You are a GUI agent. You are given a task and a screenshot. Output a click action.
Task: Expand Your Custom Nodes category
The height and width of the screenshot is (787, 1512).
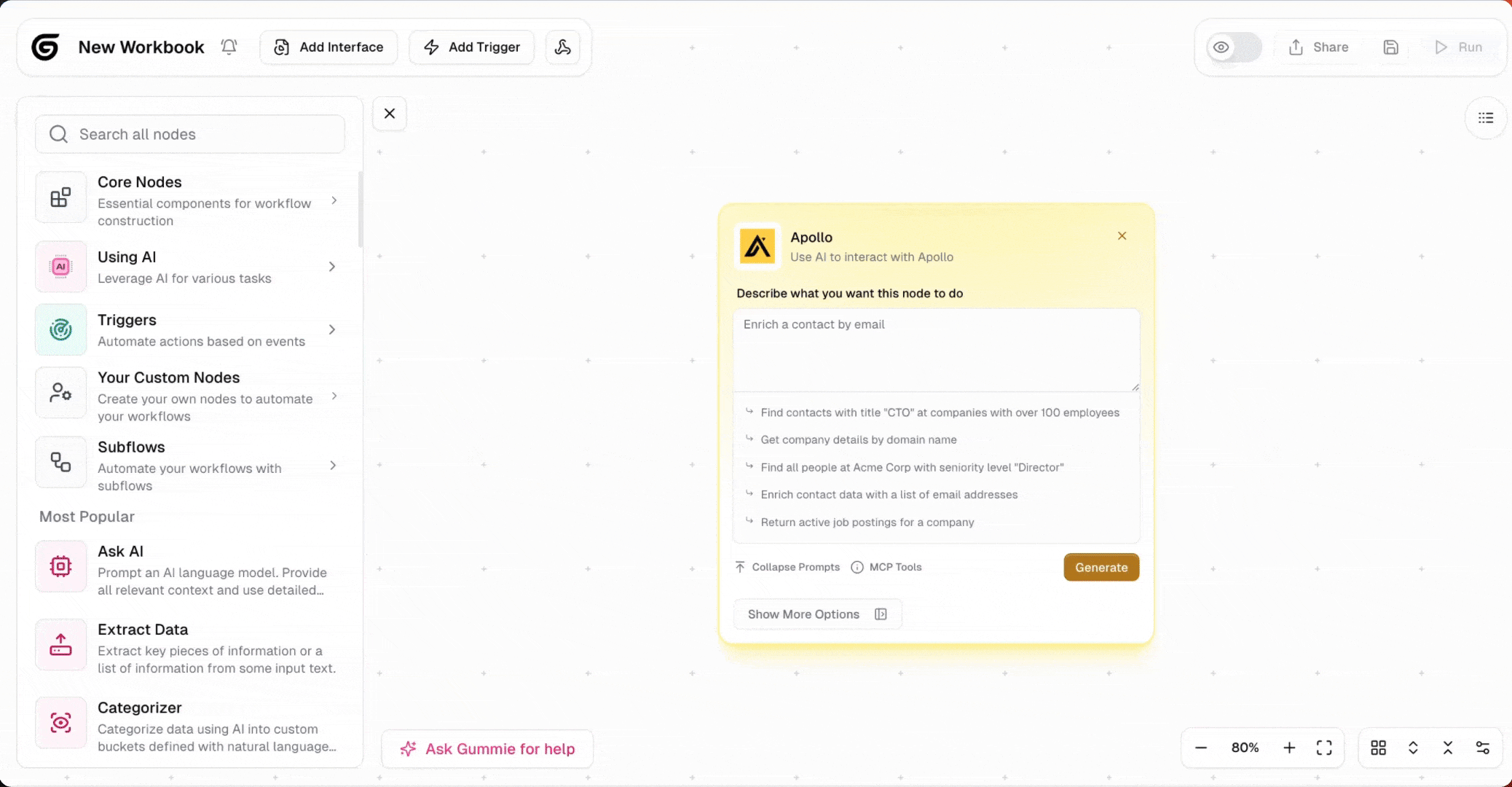tap(334, 396)
